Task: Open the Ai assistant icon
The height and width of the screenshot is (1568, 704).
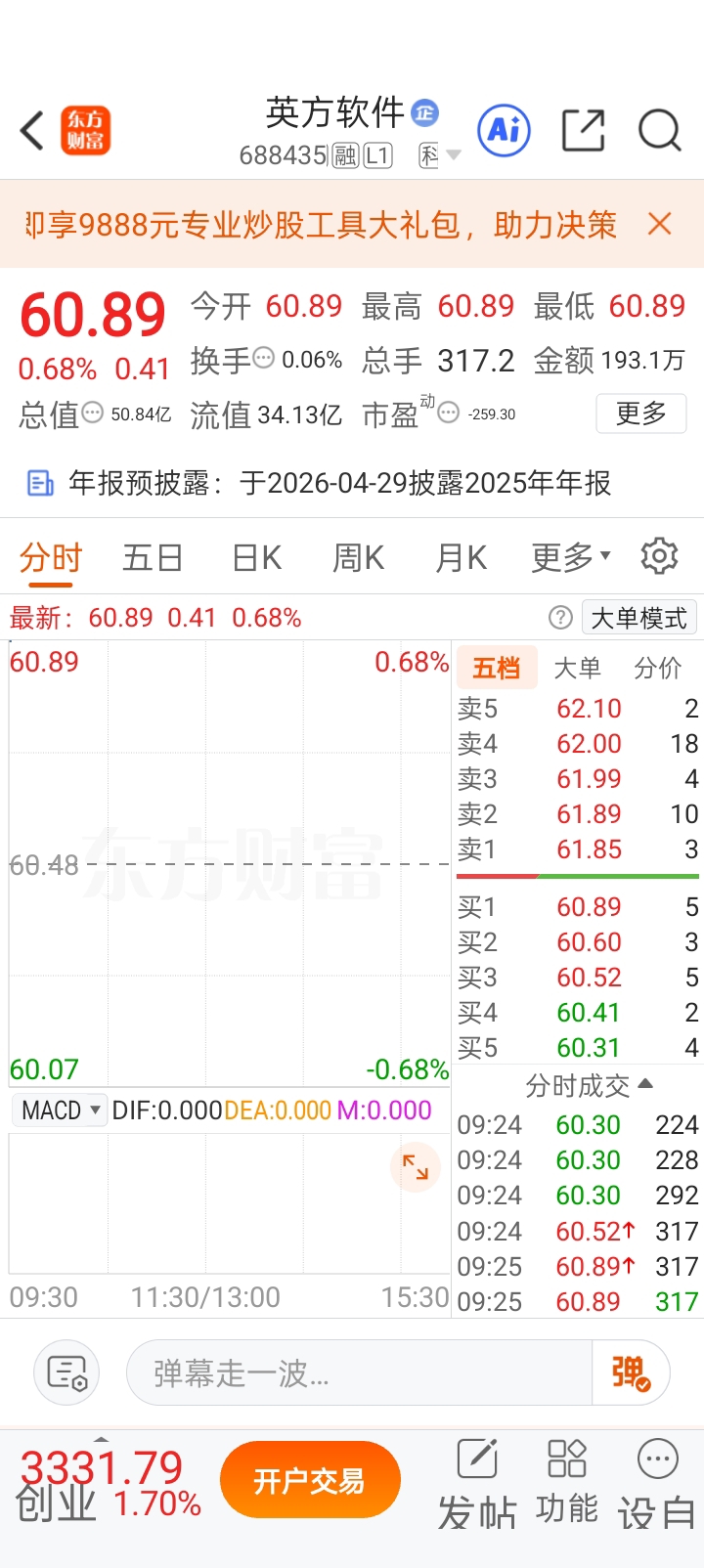Action: tap(504, 130)
